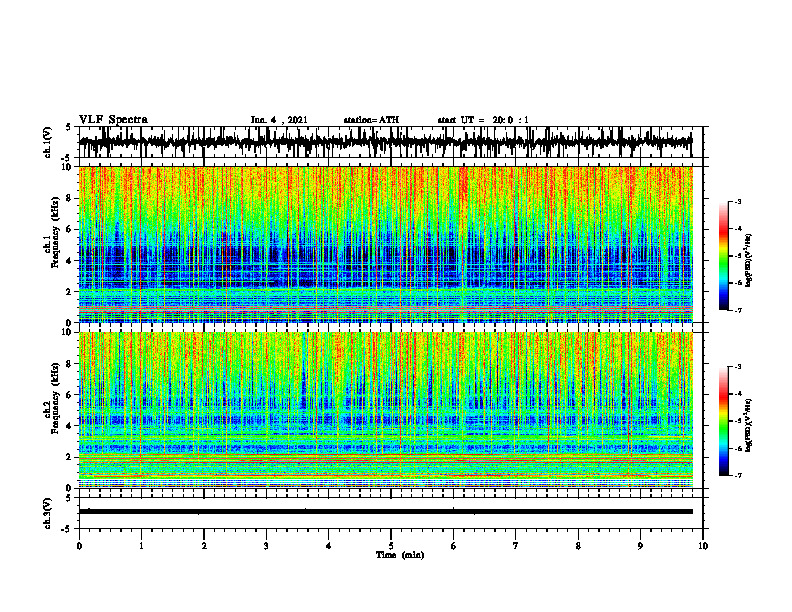Click the 8 kHz tick label on ch.2 axis
Image resolution: width=792 pixels, height=612 pixels.
pos(70,364)
